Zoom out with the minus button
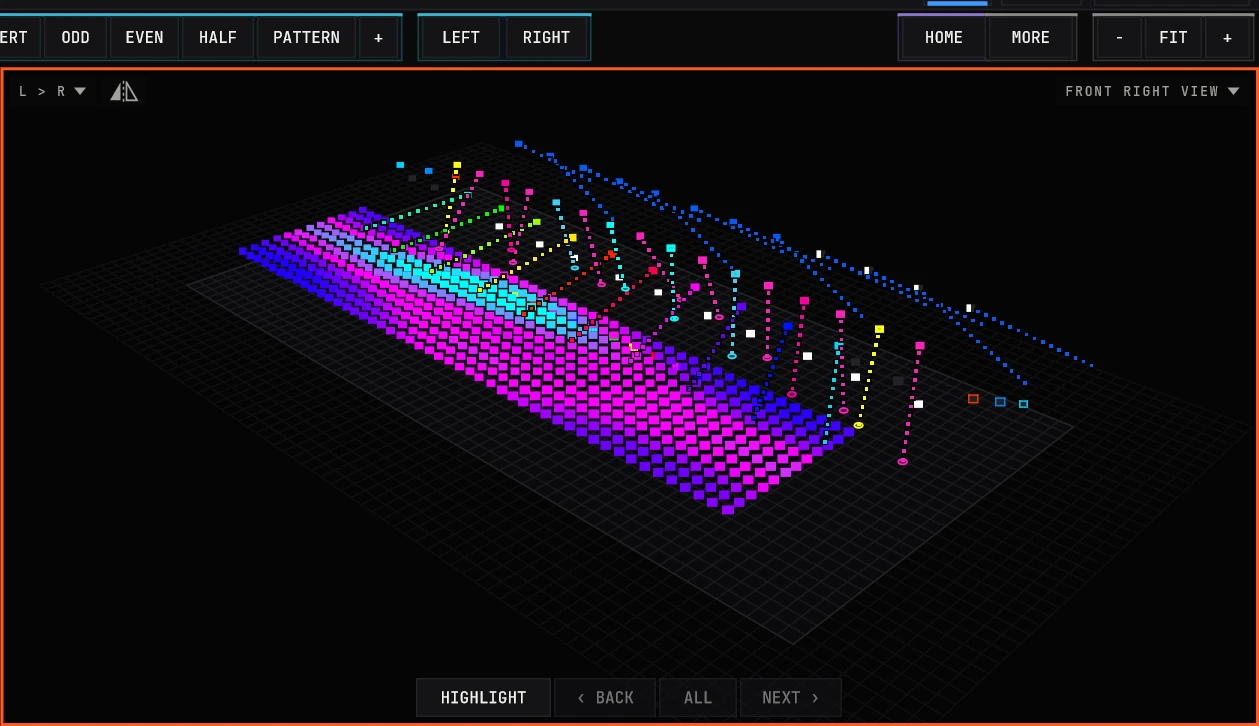 click(1119, 38)
